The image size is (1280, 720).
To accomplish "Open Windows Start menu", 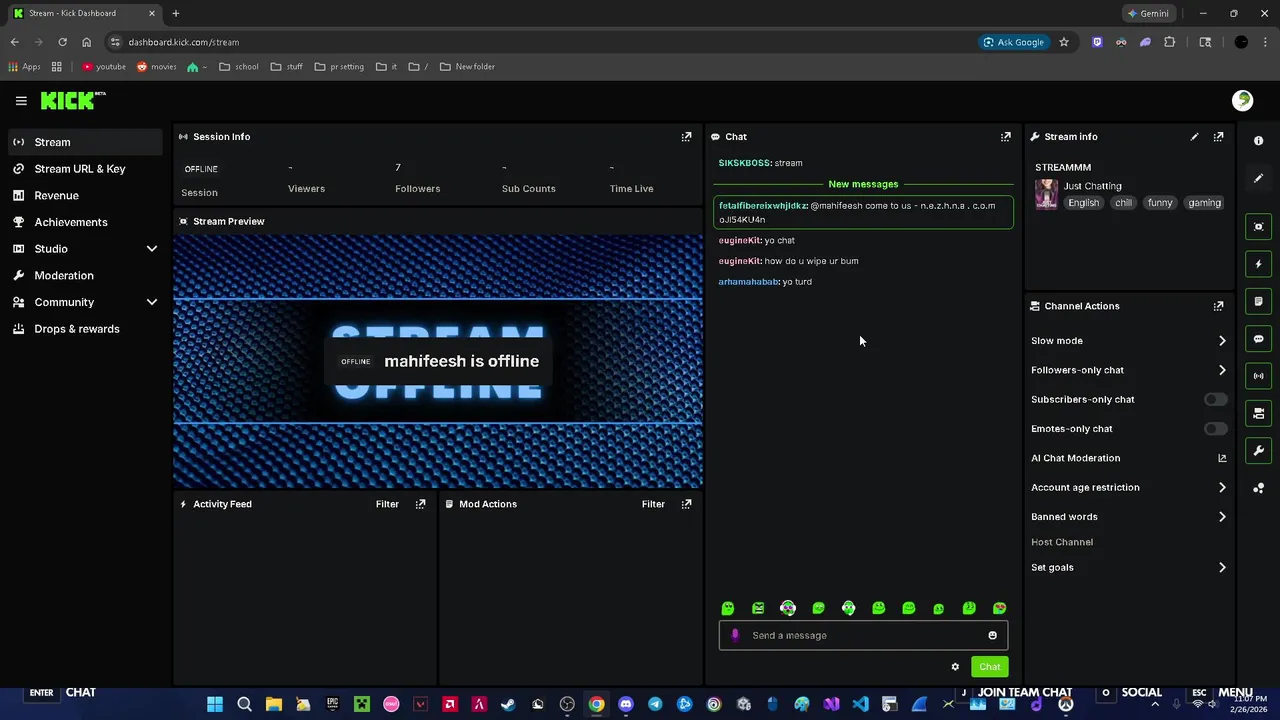I will (215, 705).
